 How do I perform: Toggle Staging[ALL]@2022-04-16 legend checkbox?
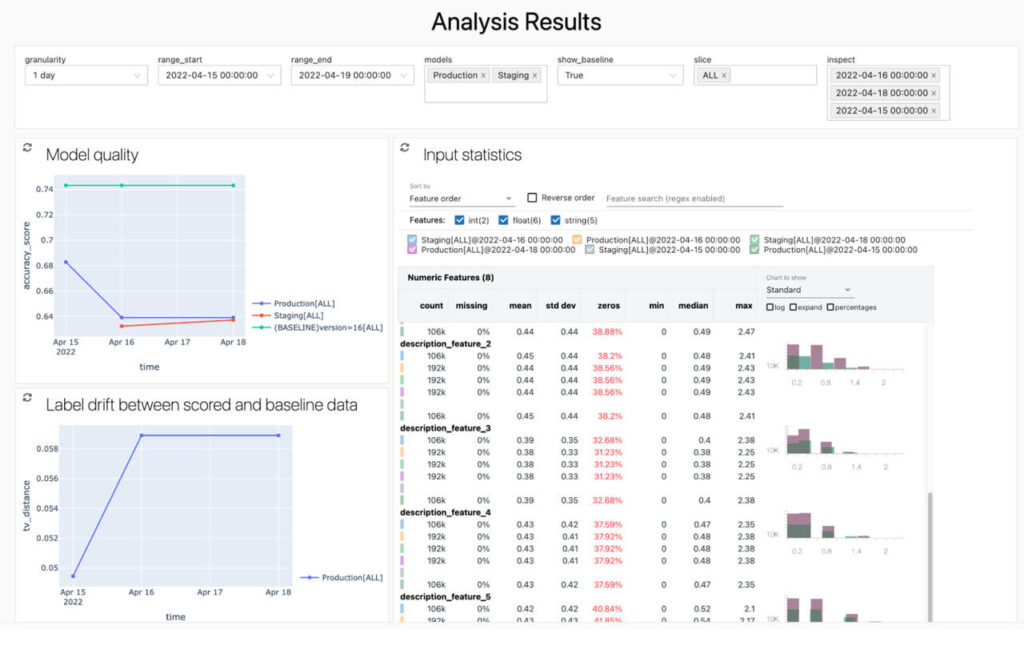click(x=412, y=240)
